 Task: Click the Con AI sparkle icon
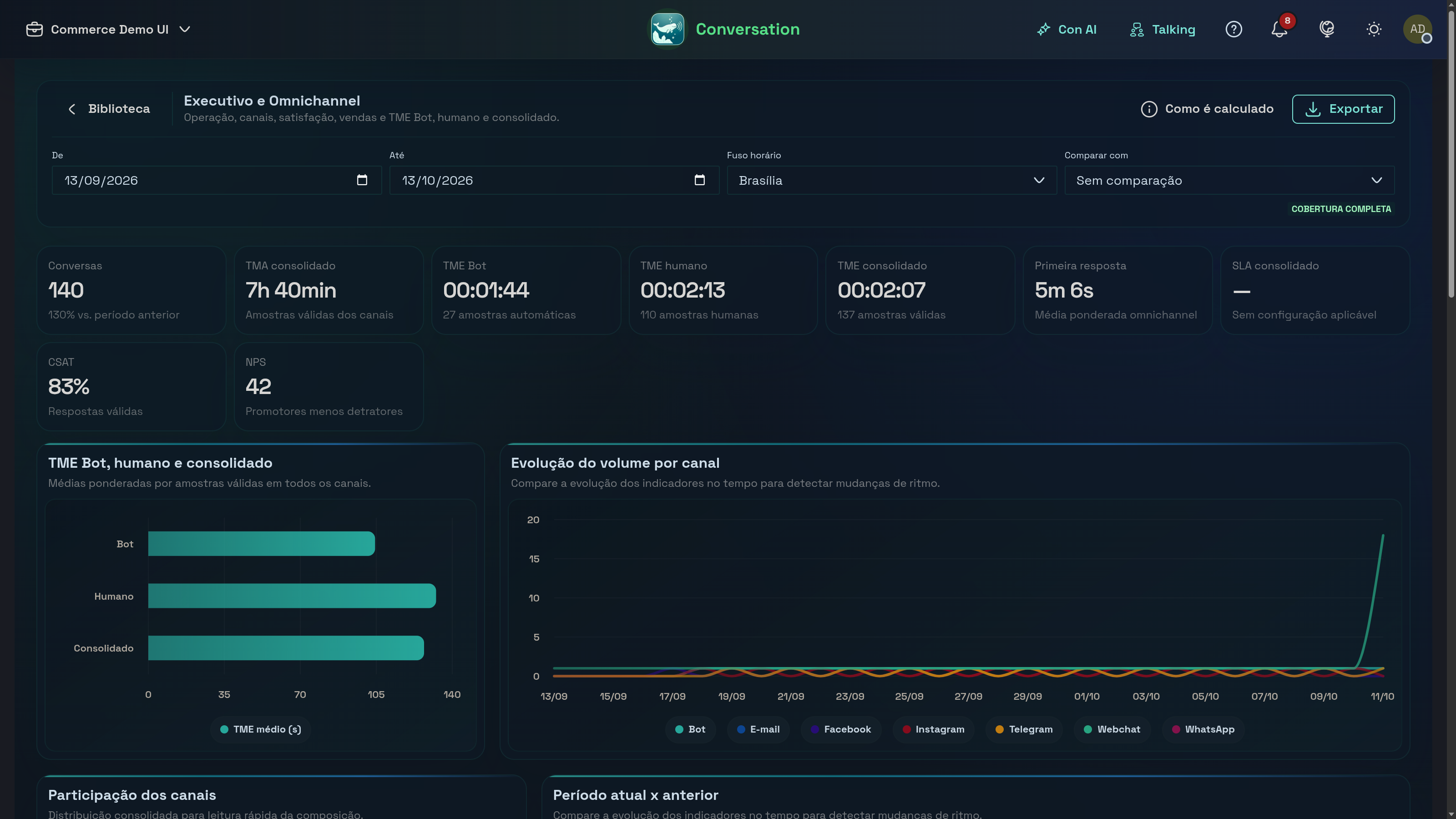1043,30
